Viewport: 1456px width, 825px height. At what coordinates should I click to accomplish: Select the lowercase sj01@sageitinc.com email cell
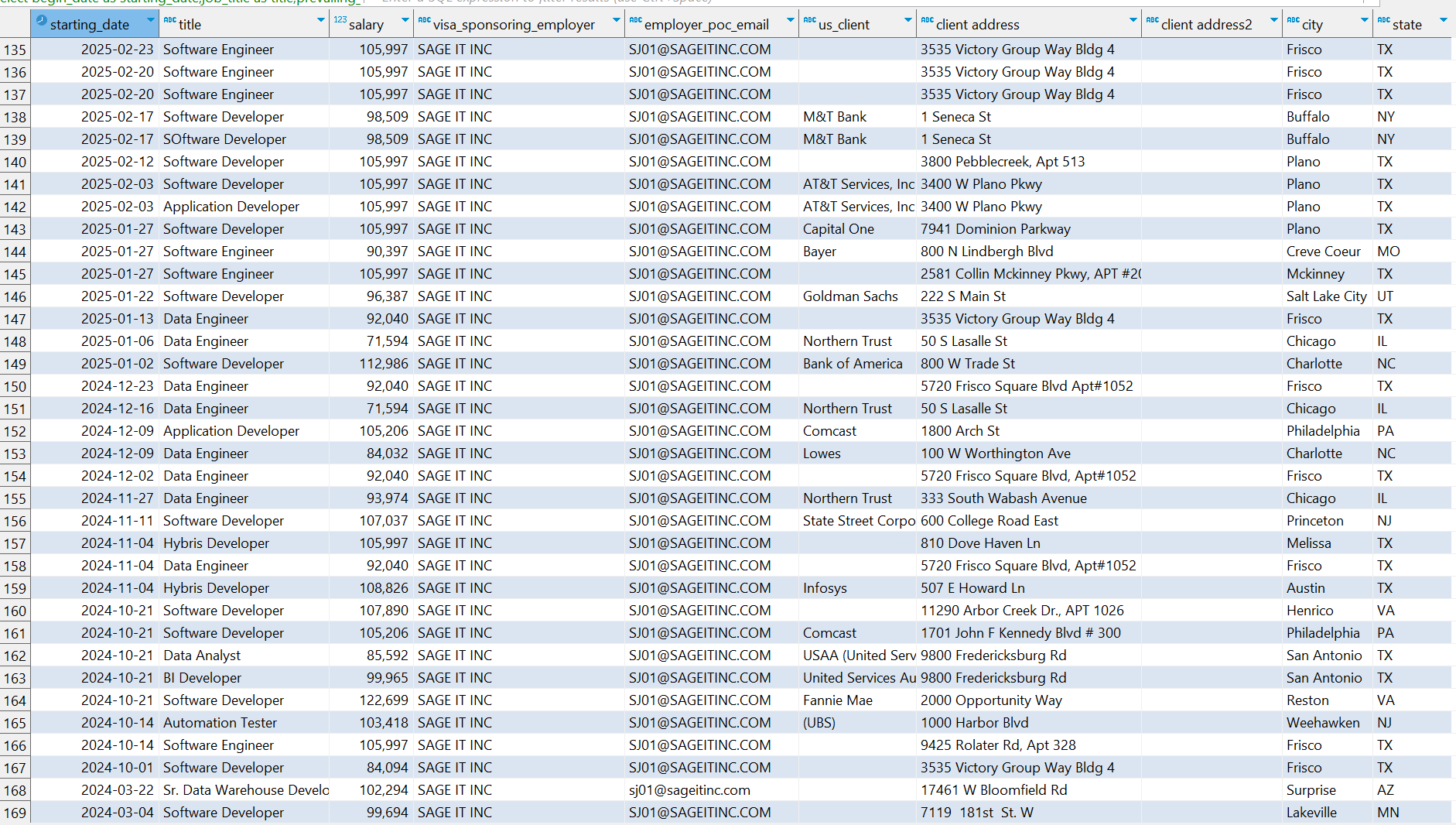(712, 790)
